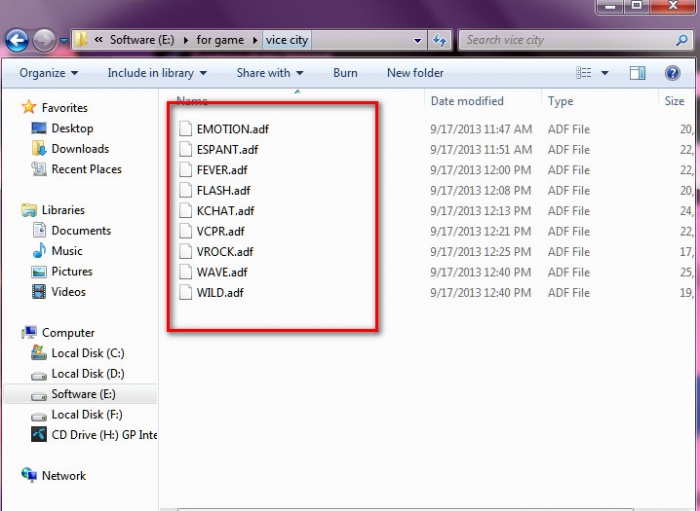Viewport: 700px width, 511px height.
Task: Select the EMOTION.adf file
Action: pos(233,129)
